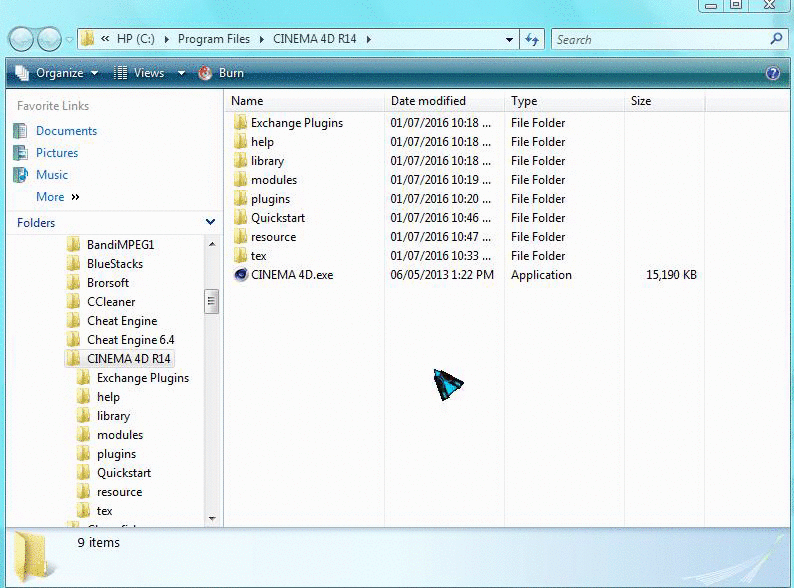Select modules subfolder in the folder tree

(x=120, y=435)
